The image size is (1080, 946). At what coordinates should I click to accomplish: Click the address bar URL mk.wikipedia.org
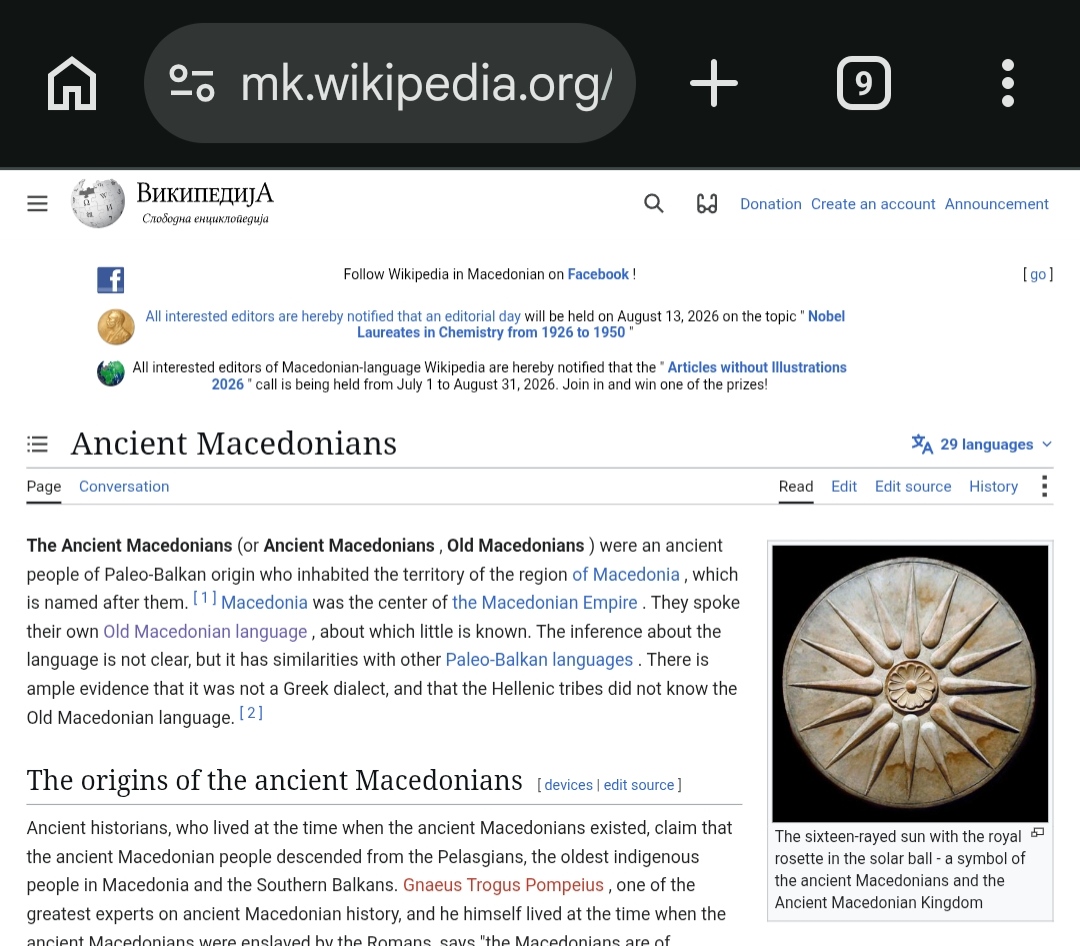[x=426, y=83]
